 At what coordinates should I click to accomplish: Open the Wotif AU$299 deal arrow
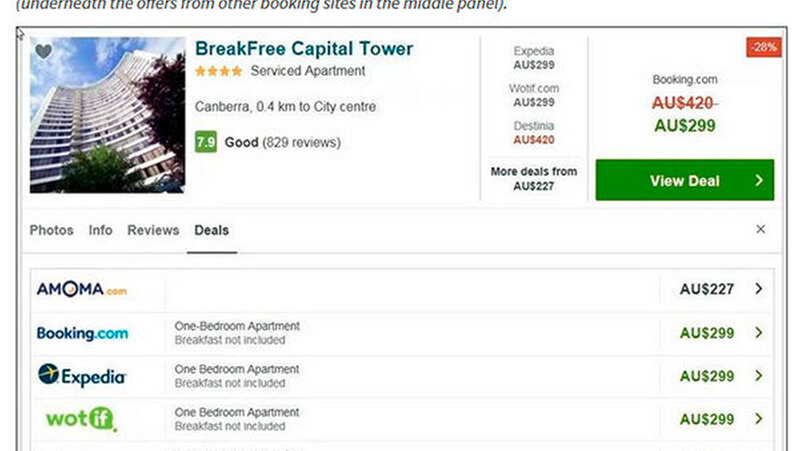pos(759,419)
